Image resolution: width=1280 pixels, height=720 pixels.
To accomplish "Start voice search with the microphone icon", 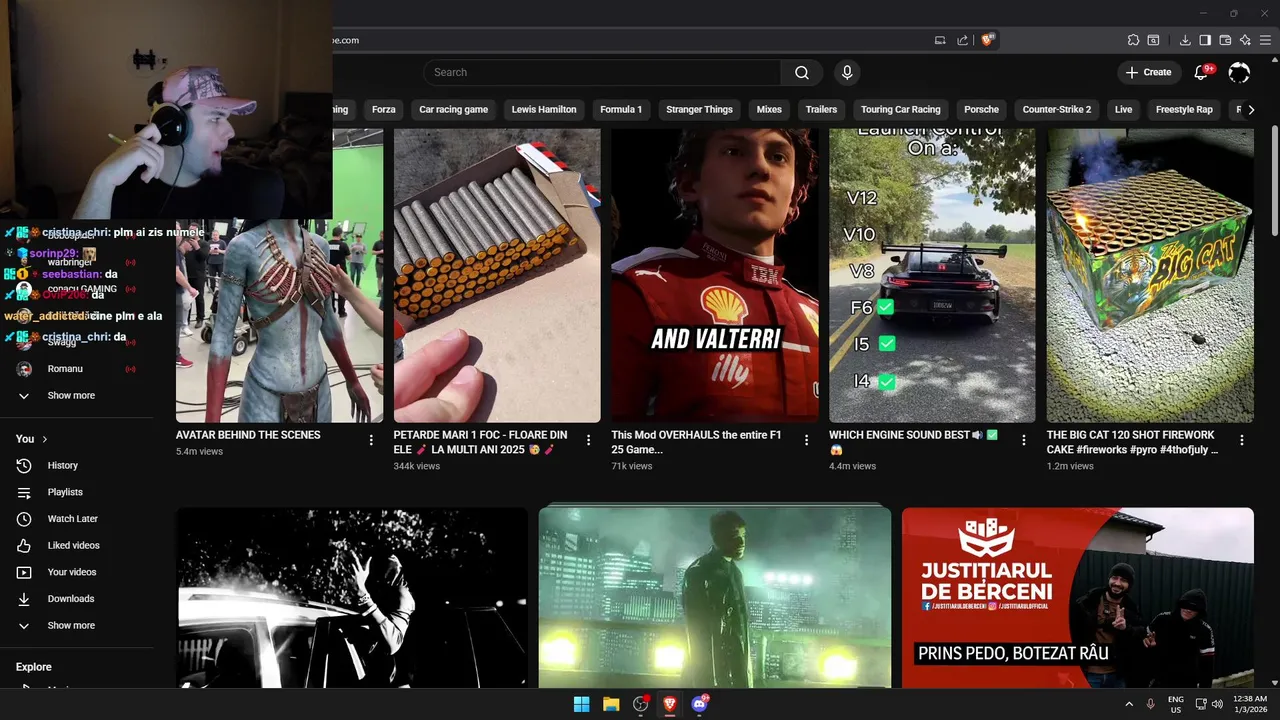I will tap(847, 72).
